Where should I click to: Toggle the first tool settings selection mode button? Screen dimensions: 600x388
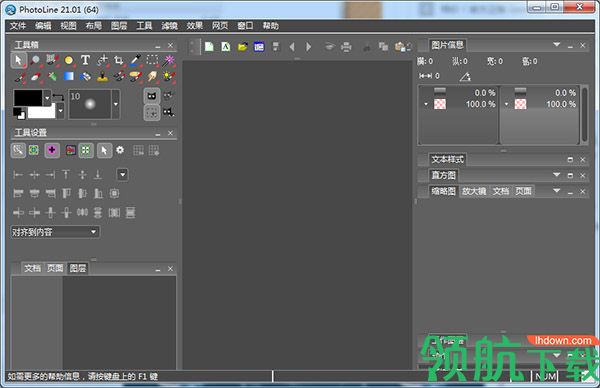click(x=18, y=150)
